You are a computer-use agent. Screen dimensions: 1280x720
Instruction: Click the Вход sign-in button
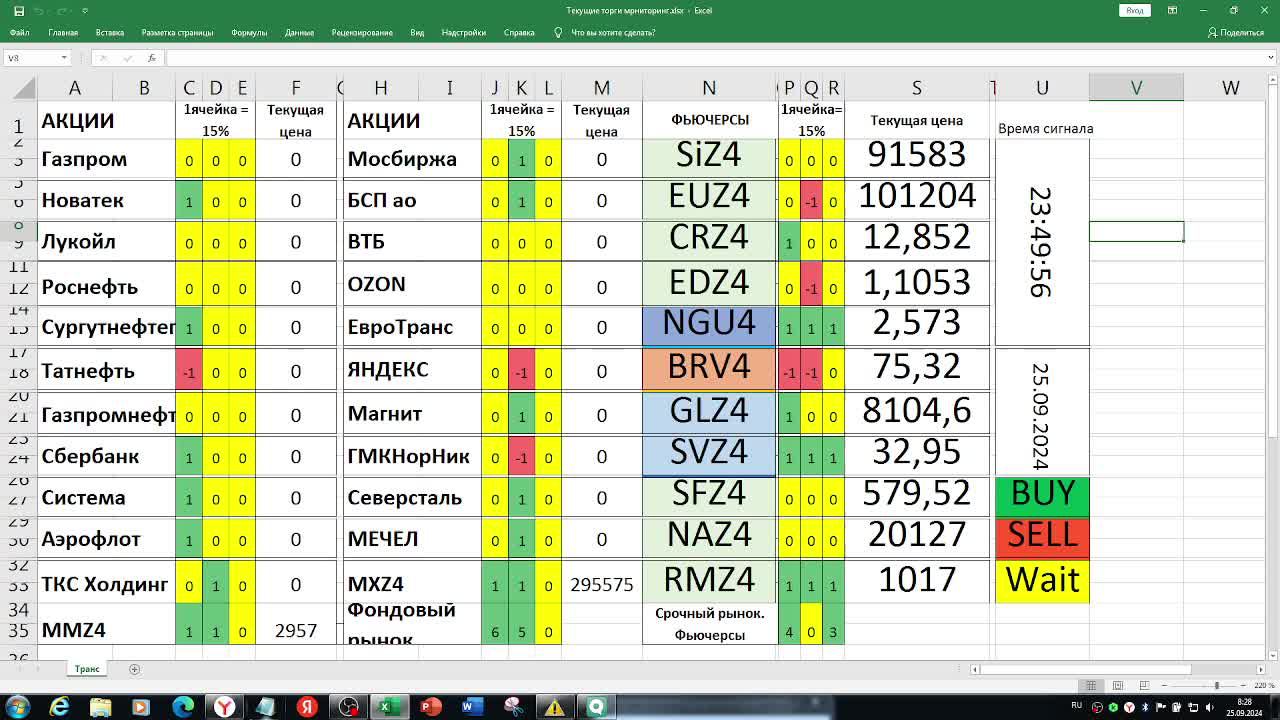1134,10
